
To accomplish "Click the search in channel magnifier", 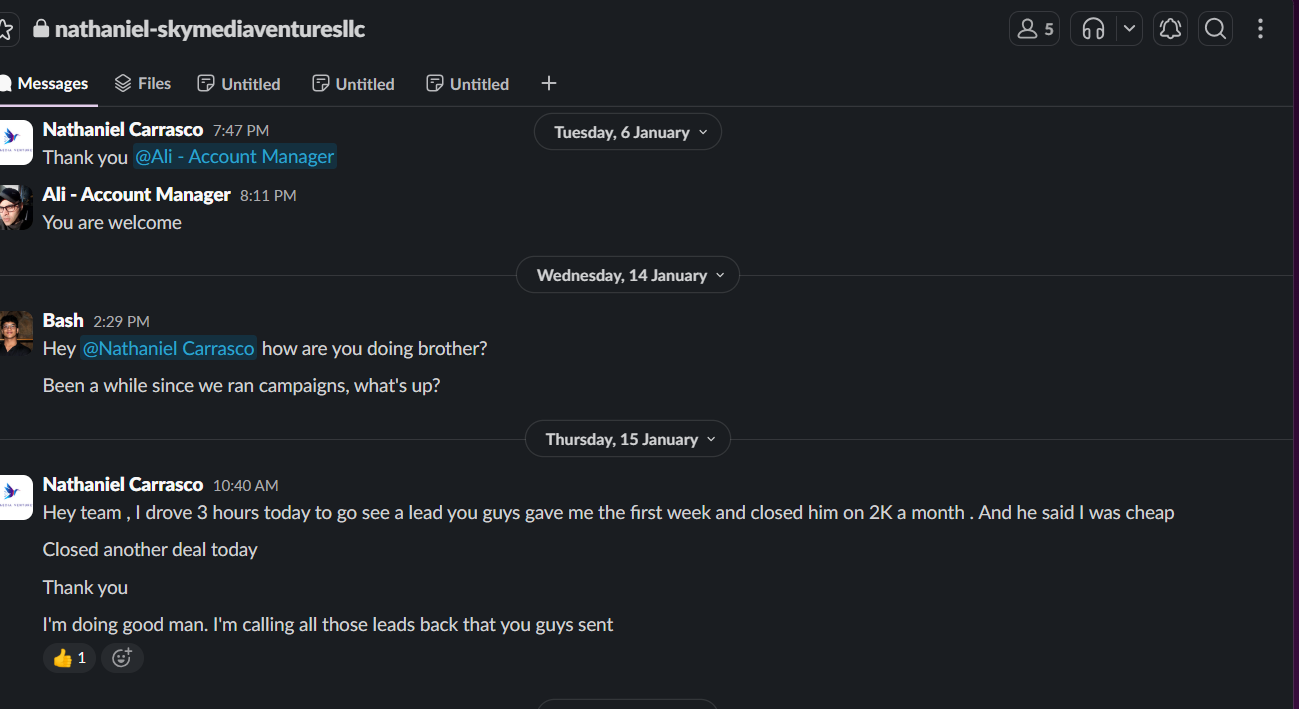I will click(x=1215, y=29).
